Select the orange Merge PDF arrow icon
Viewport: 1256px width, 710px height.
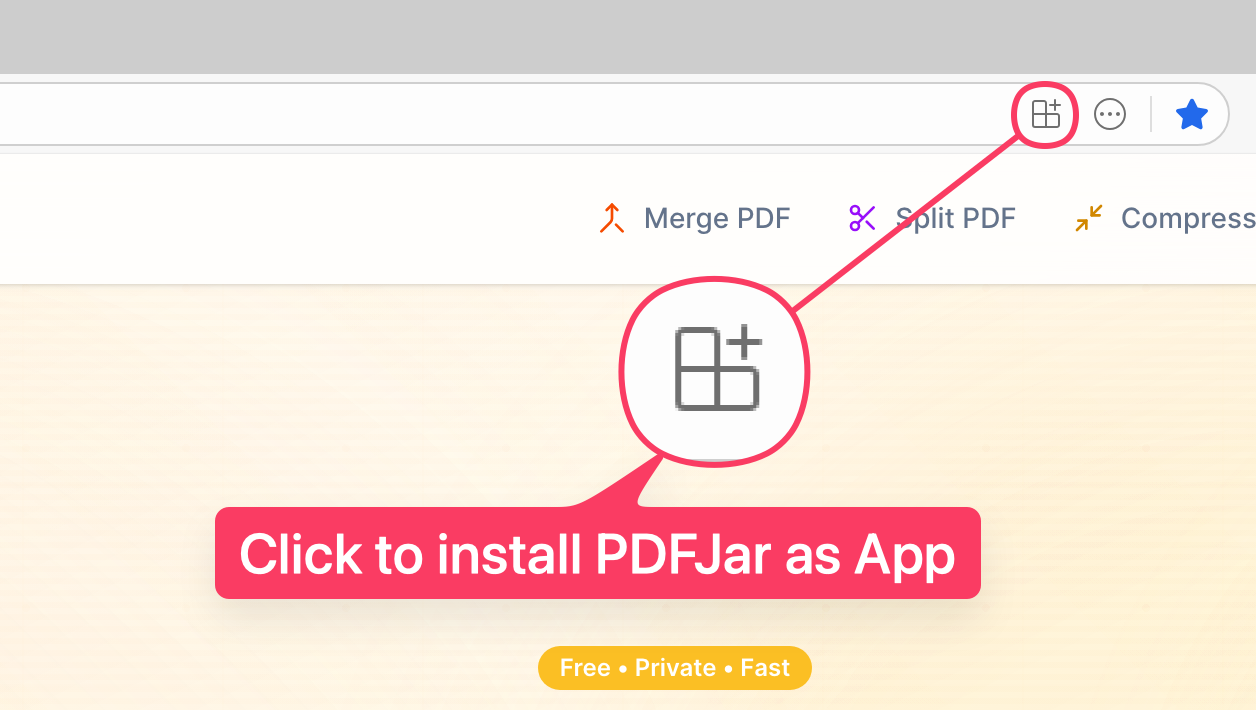coord(610,218)
